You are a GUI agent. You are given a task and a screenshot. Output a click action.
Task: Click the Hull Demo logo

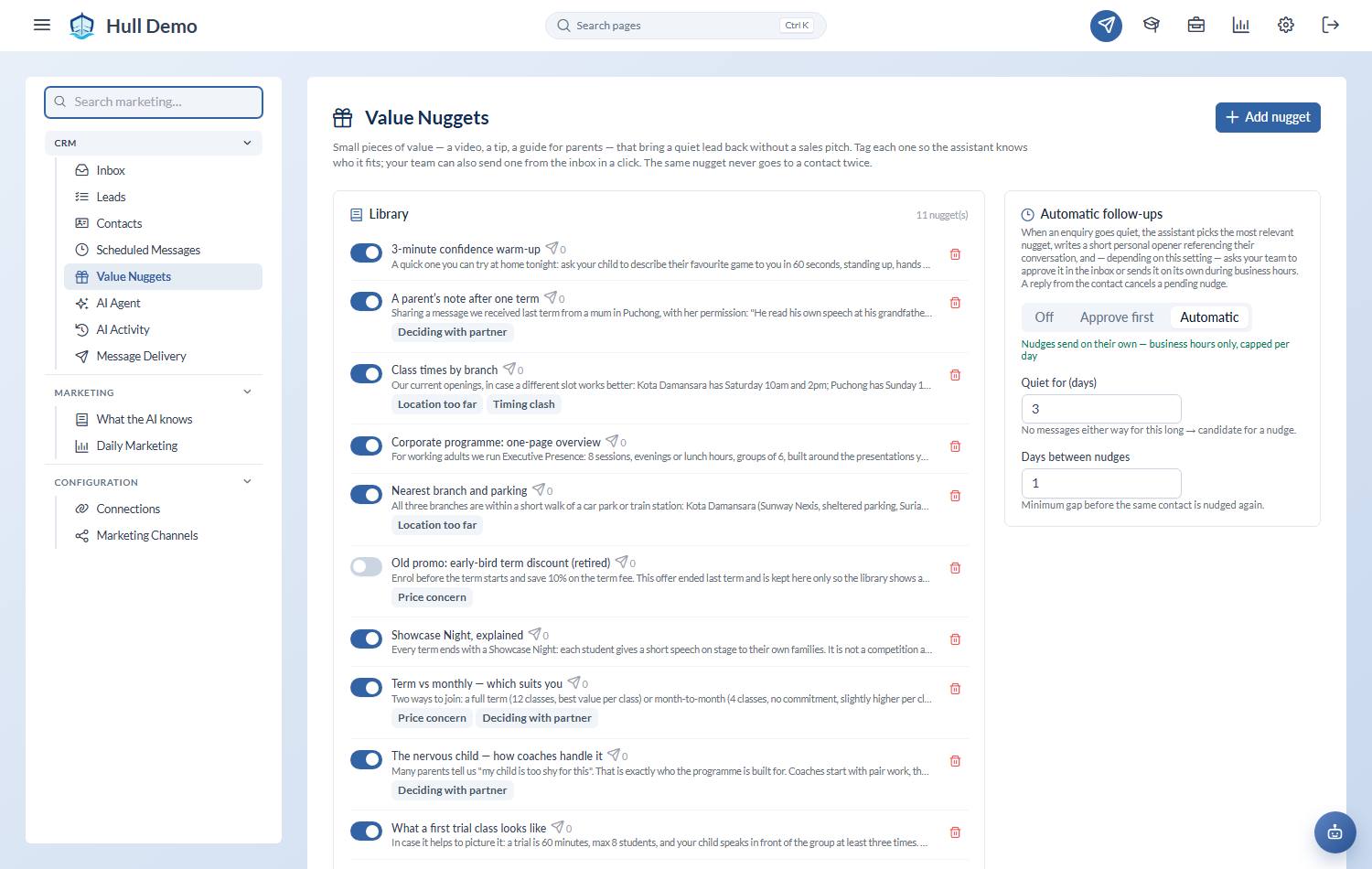pos(134,26)
